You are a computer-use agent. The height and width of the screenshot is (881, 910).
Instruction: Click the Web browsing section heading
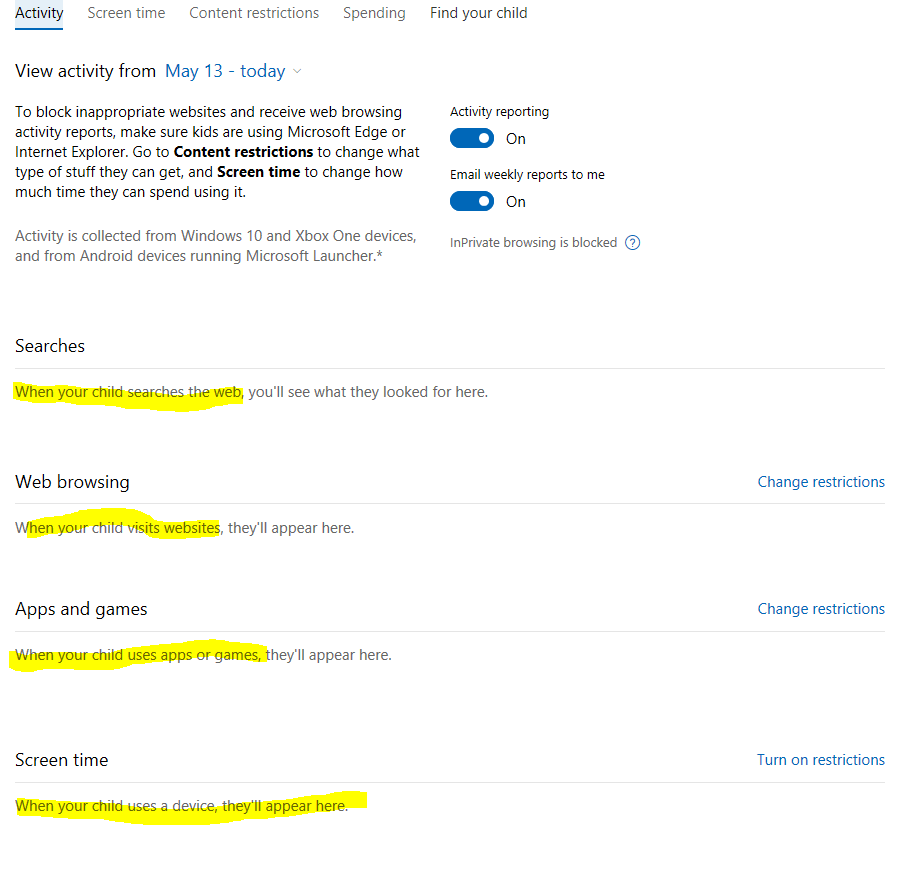72,482
